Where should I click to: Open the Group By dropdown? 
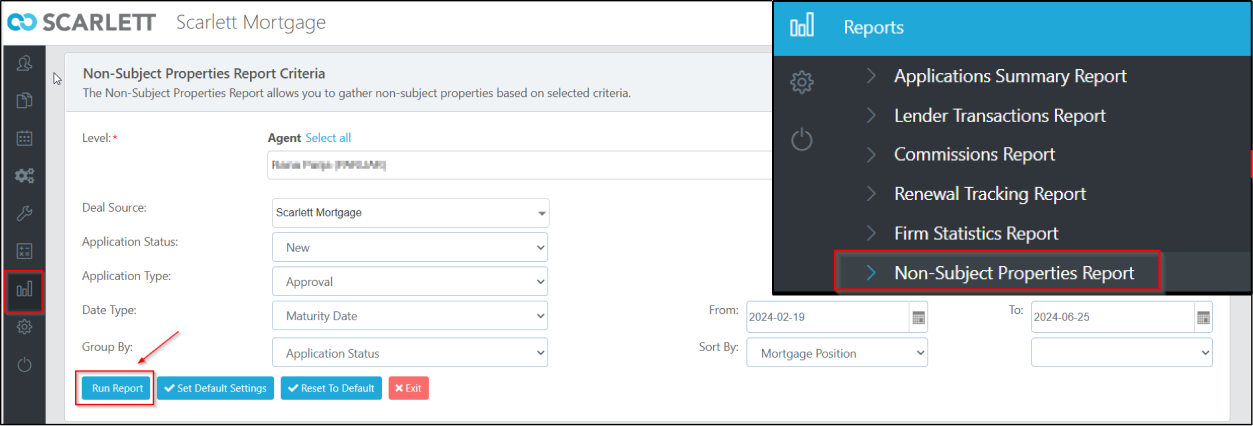[410, 353]
